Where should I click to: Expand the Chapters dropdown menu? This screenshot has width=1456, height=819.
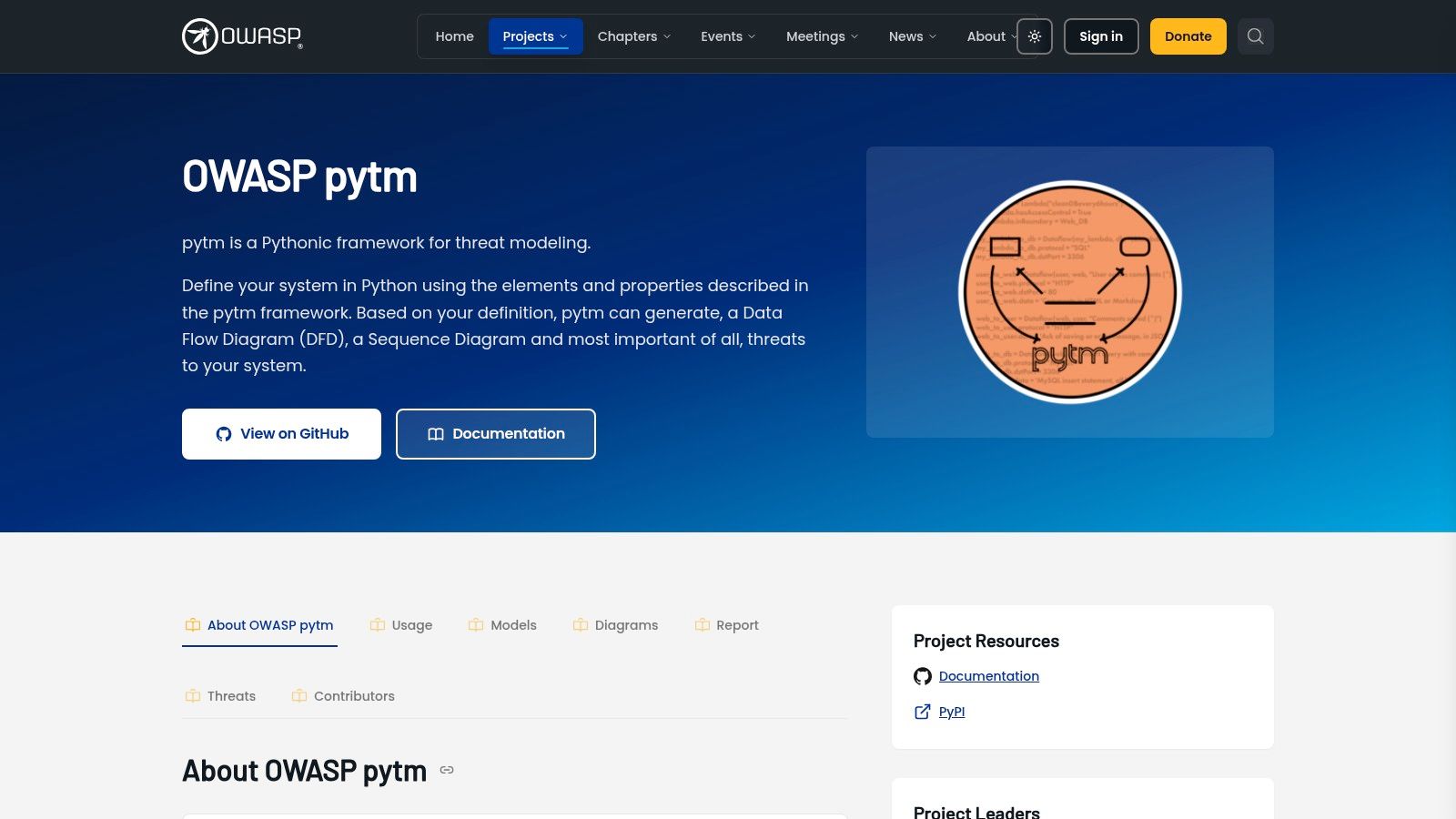[634, 36]
